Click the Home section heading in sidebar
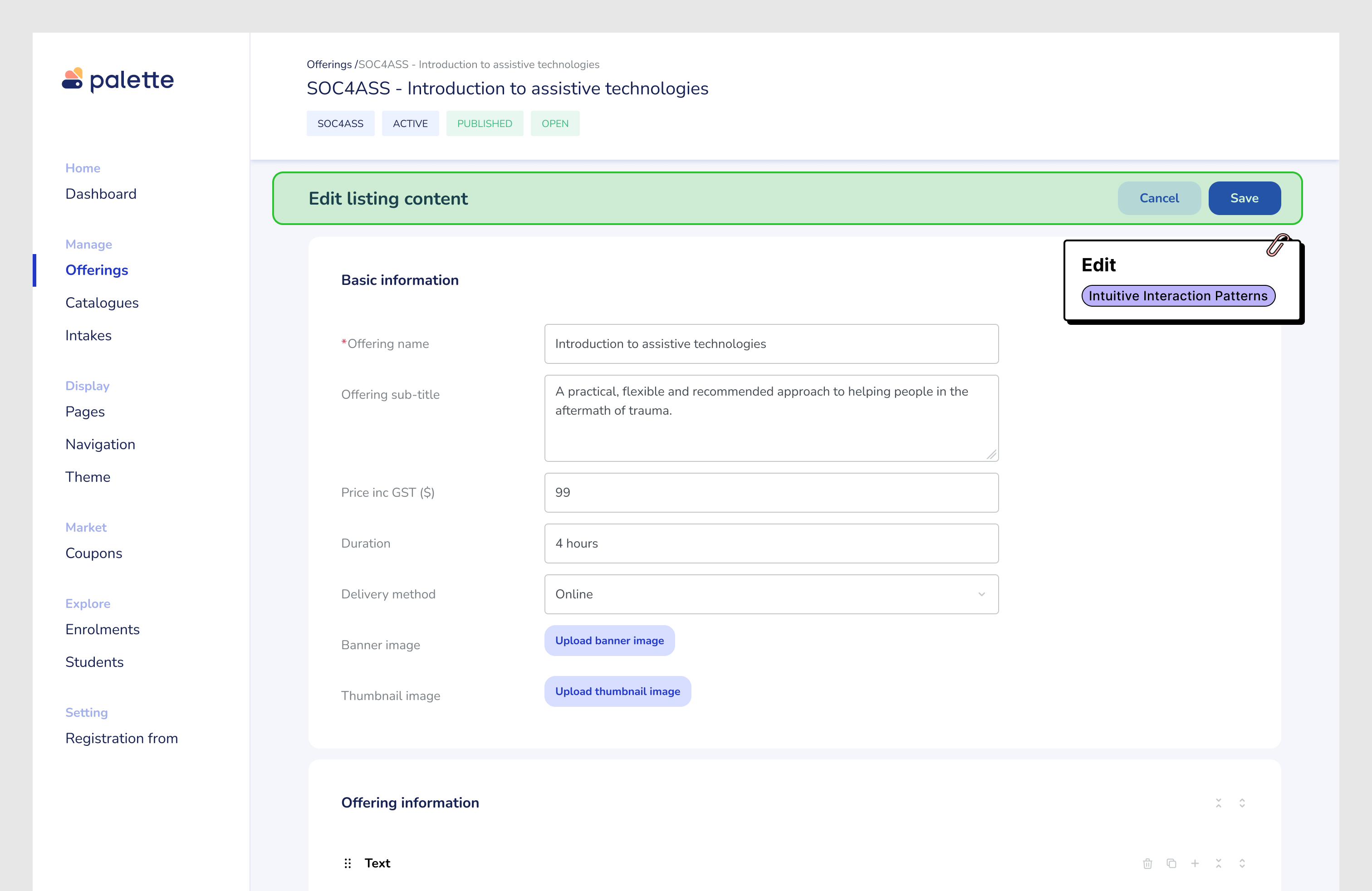Image resolution: width=1372 pixels, height=891 pixels. click(x=83, y=168)
